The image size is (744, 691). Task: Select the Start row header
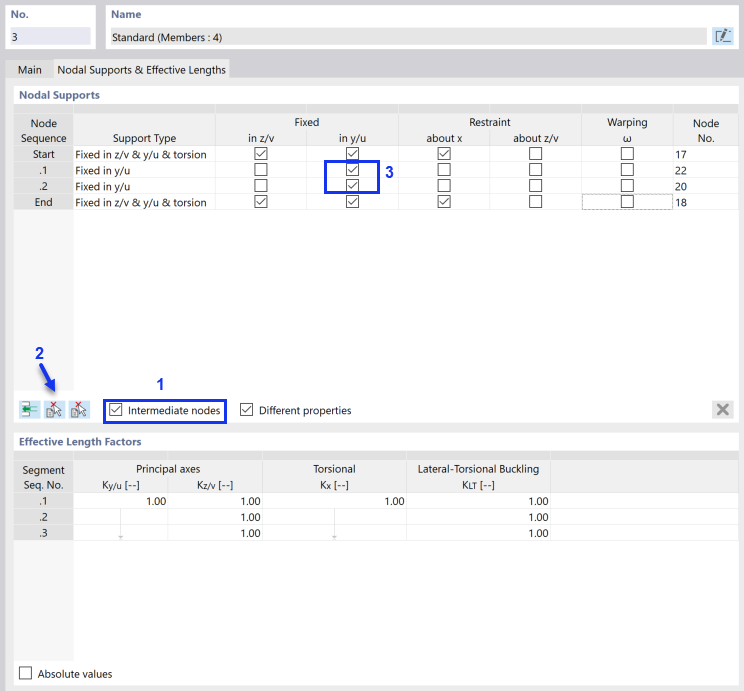point(44,154)
